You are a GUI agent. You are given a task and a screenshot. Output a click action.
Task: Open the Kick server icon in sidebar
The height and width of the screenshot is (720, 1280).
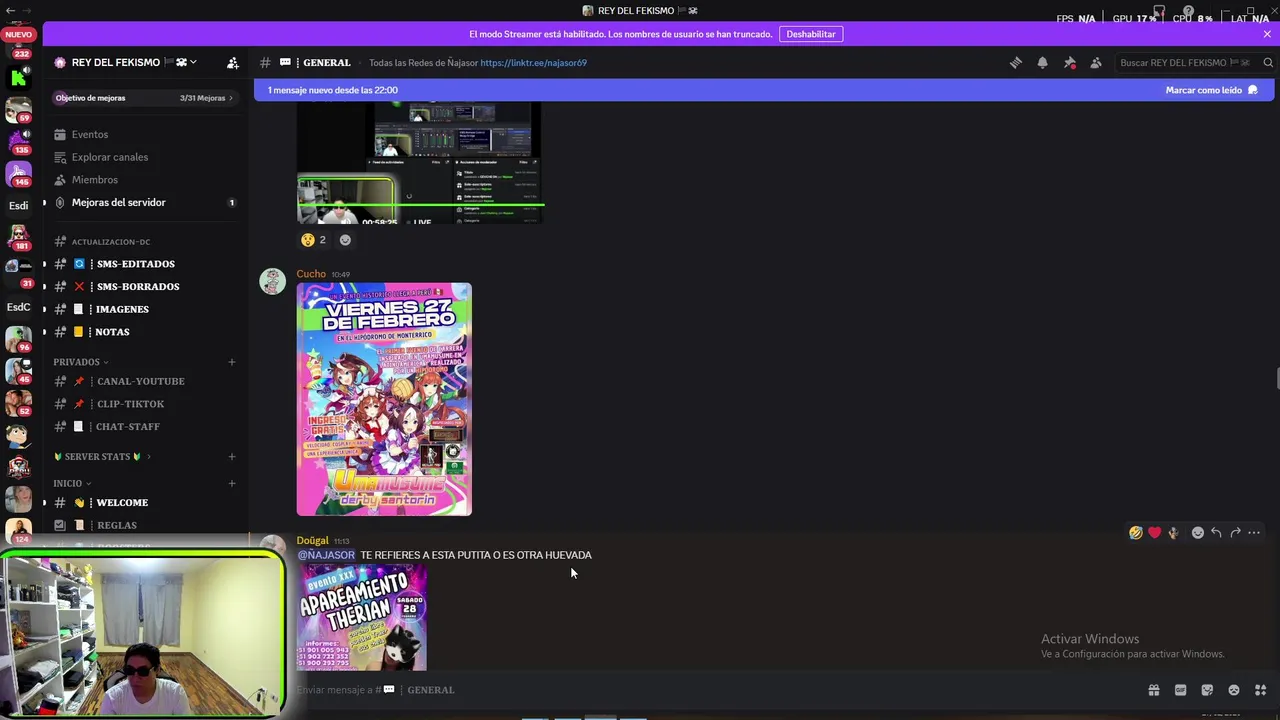coord(18,78)
